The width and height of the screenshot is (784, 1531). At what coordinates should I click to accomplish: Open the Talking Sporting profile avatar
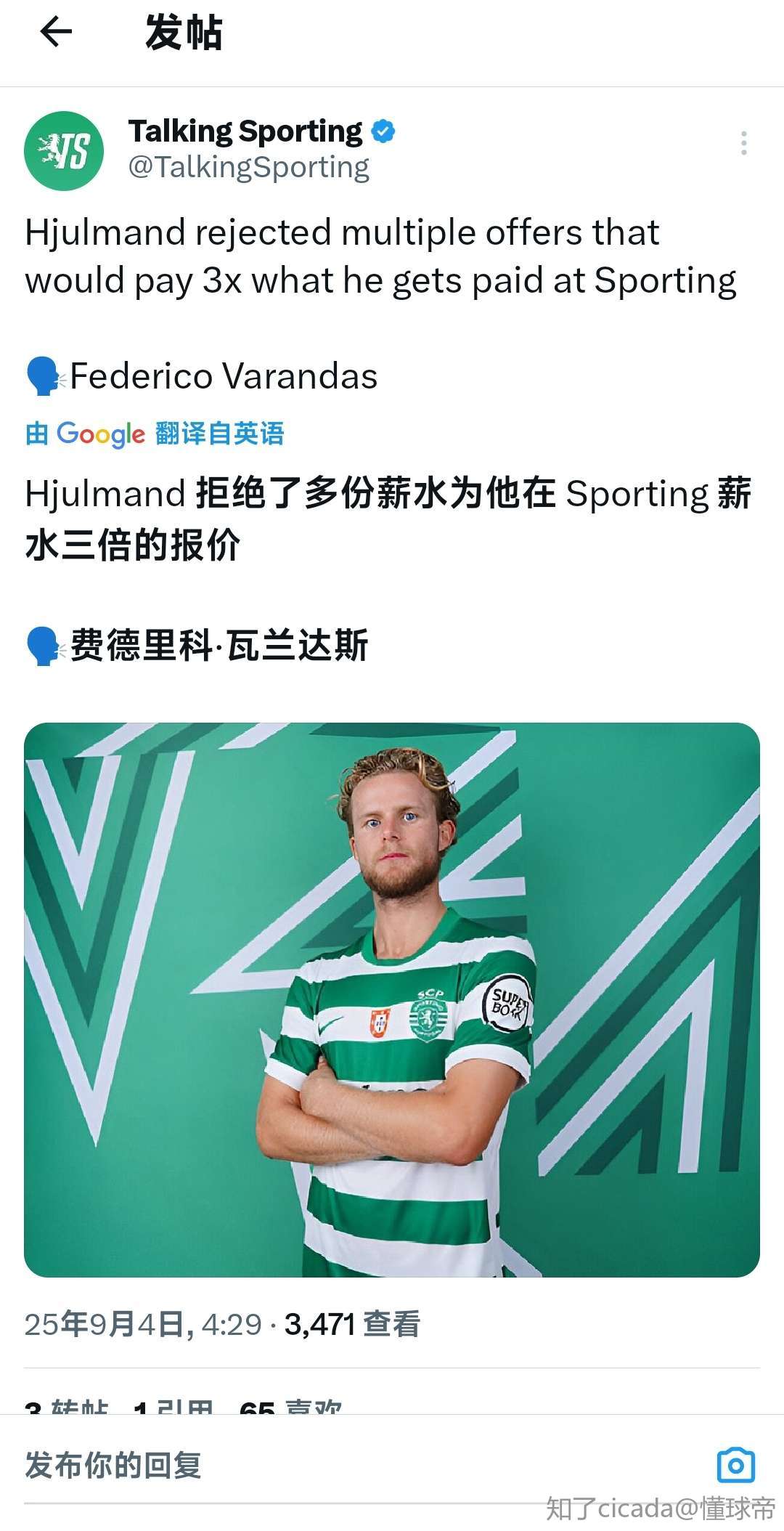(64, 150)
